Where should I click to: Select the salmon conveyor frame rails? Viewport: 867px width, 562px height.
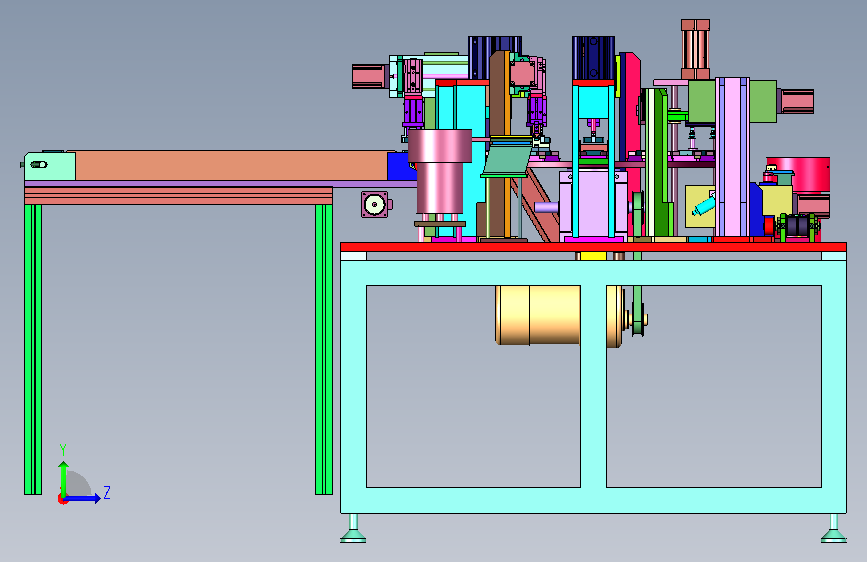click(x=178, y=196)
